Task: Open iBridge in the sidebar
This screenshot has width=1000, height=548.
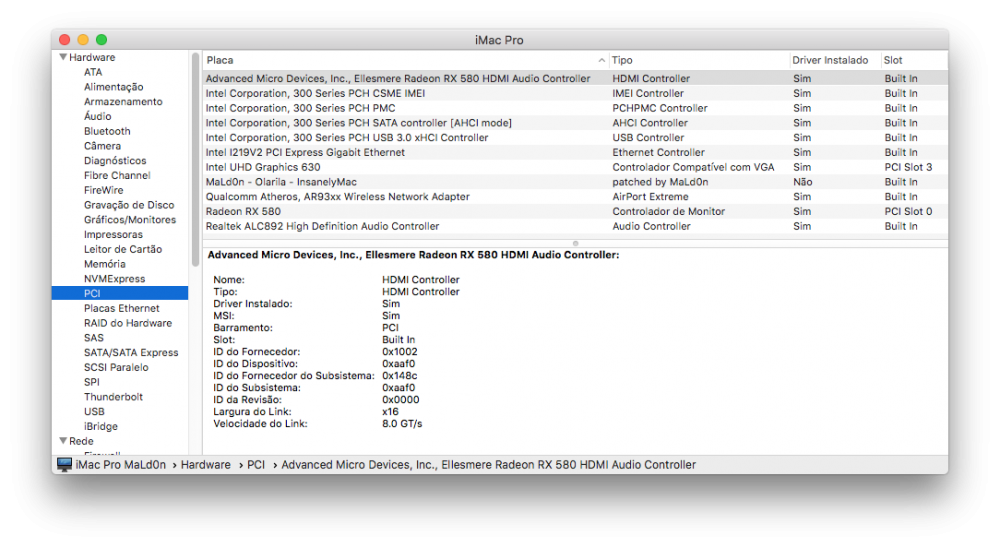Action: tap(101, 426)
